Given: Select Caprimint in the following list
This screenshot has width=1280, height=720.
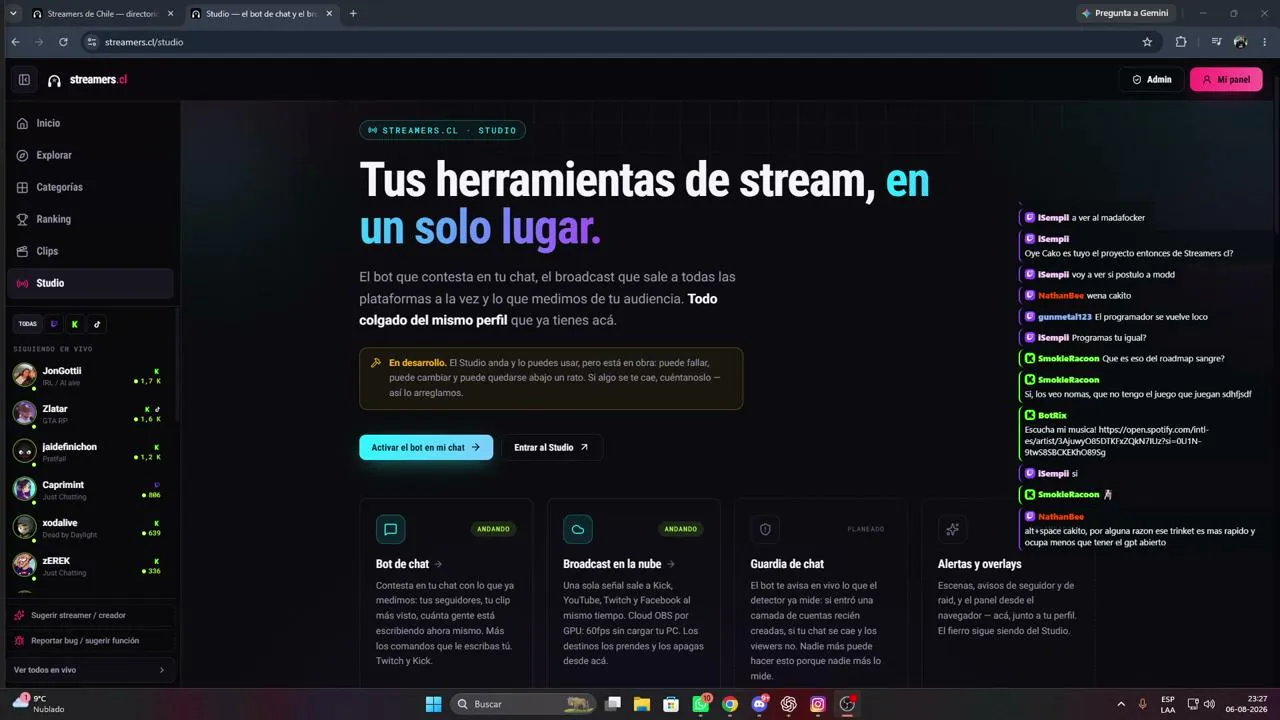Looking at the screenshot, I should (x=88, y=489).
